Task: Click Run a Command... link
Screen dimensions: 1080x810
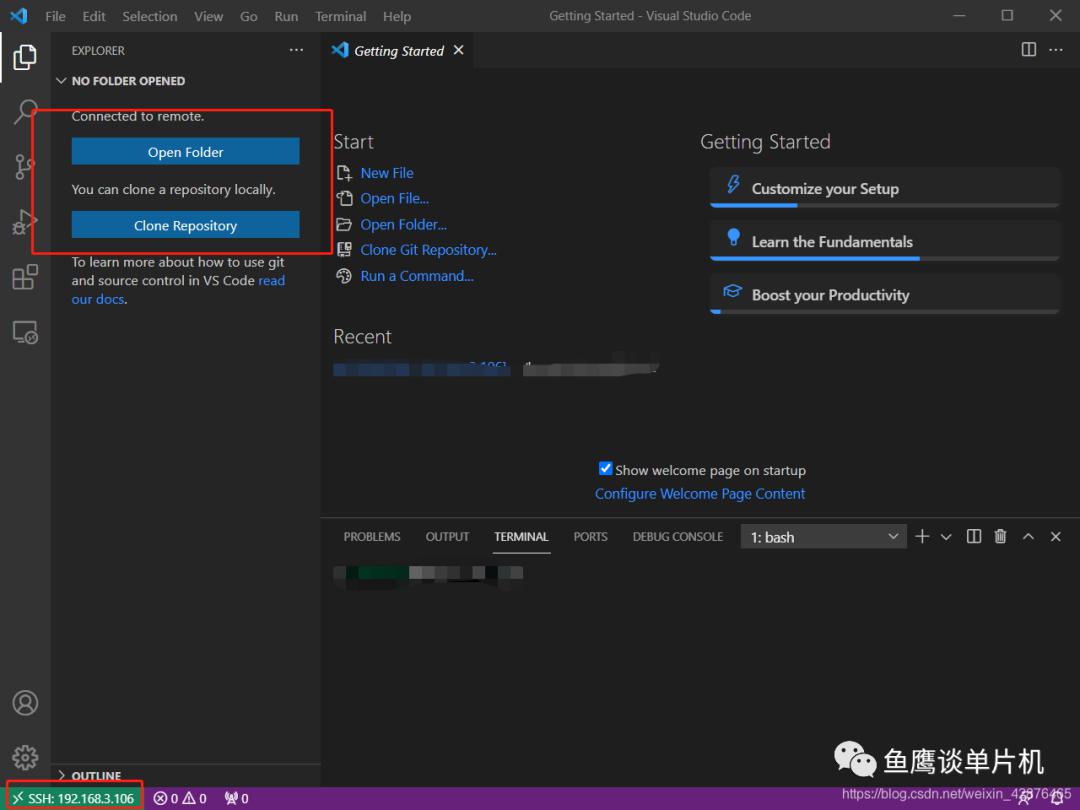Action: tap(417, 276)
